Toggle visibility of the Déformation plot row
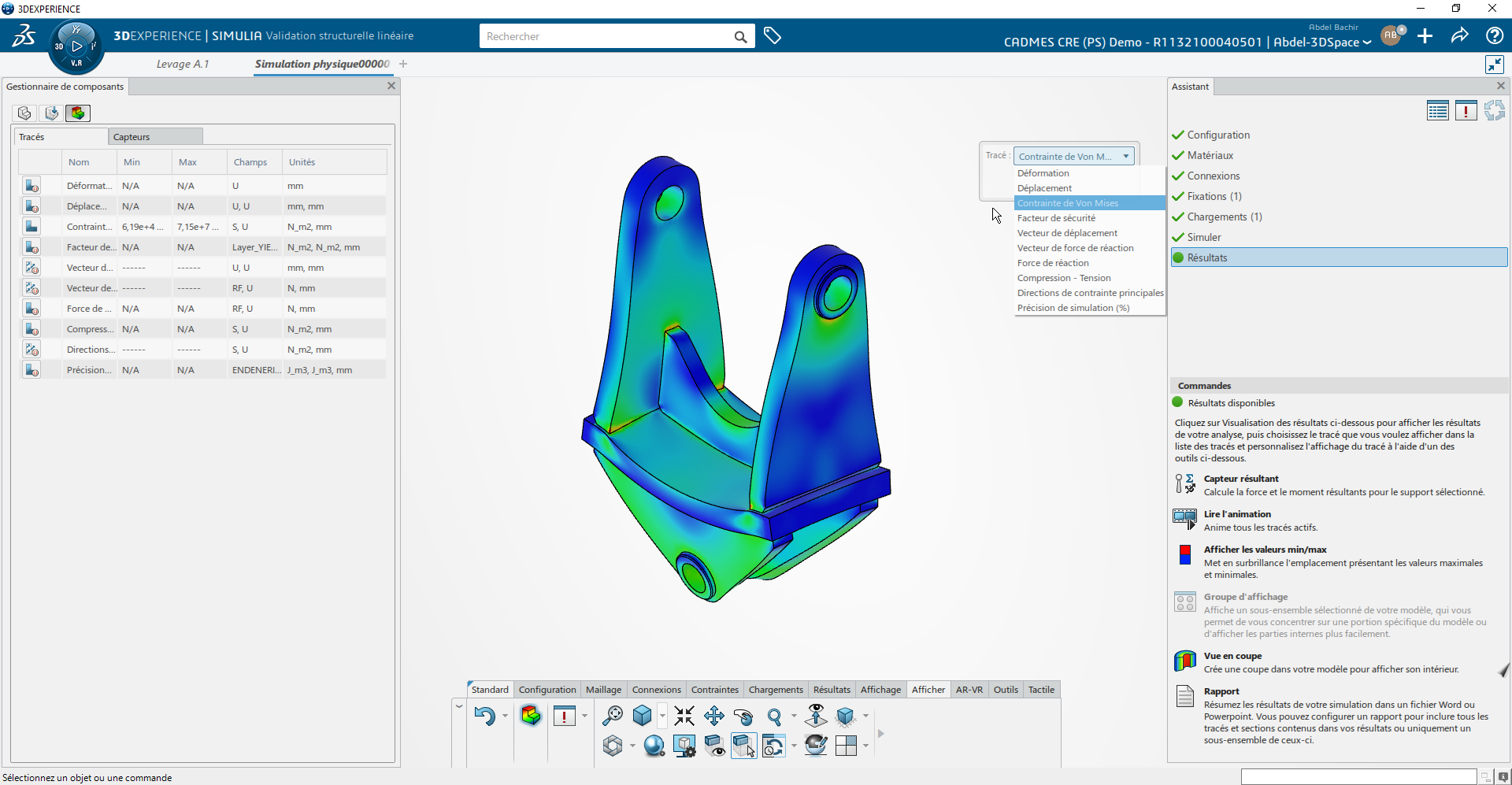Image resolution: width=1512 pixels, height=785 pixels. tap(31, 185)
